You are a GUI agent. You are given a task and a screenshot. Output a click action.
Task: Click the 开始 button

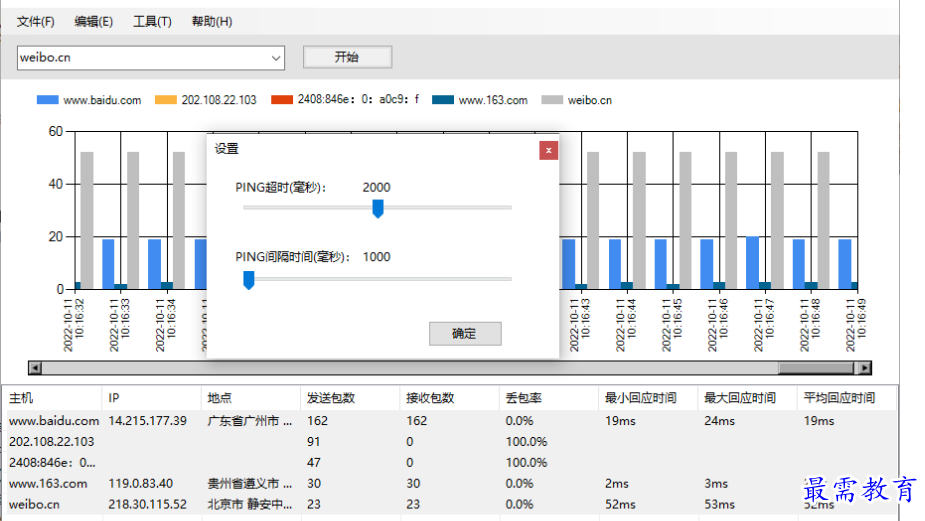(347, 57)
